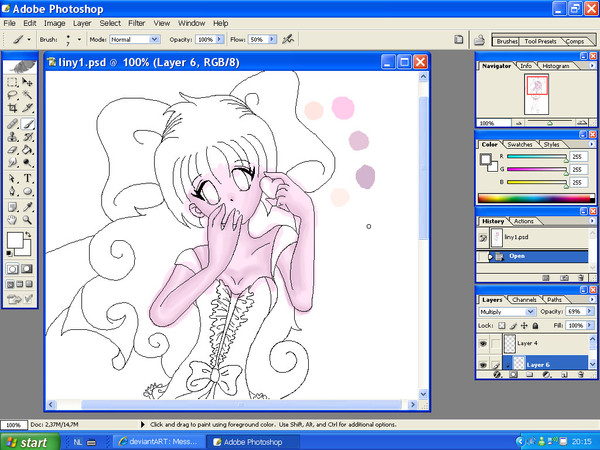The image size is (600, 450).
Task: Select the Paint Bucket tool
Action: point(27,150)
